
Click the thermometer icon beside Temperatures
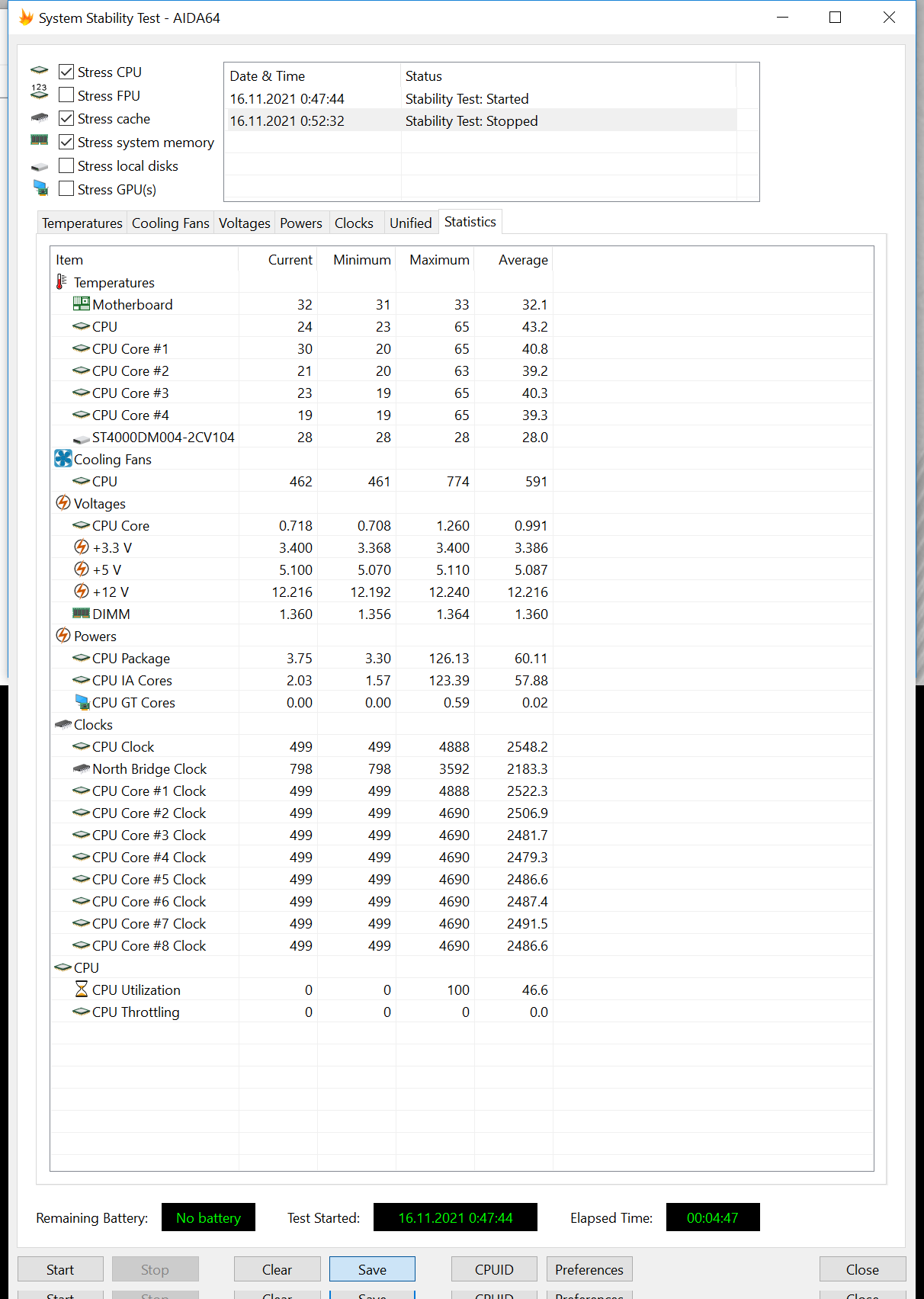click(62, 282)
